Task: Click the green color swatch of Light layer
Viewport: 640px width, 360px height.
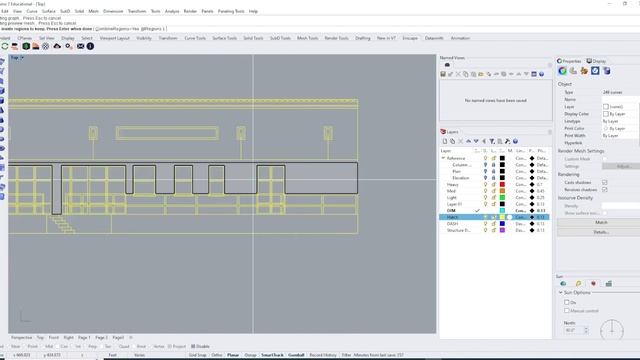Action: (x=502, y=198)
